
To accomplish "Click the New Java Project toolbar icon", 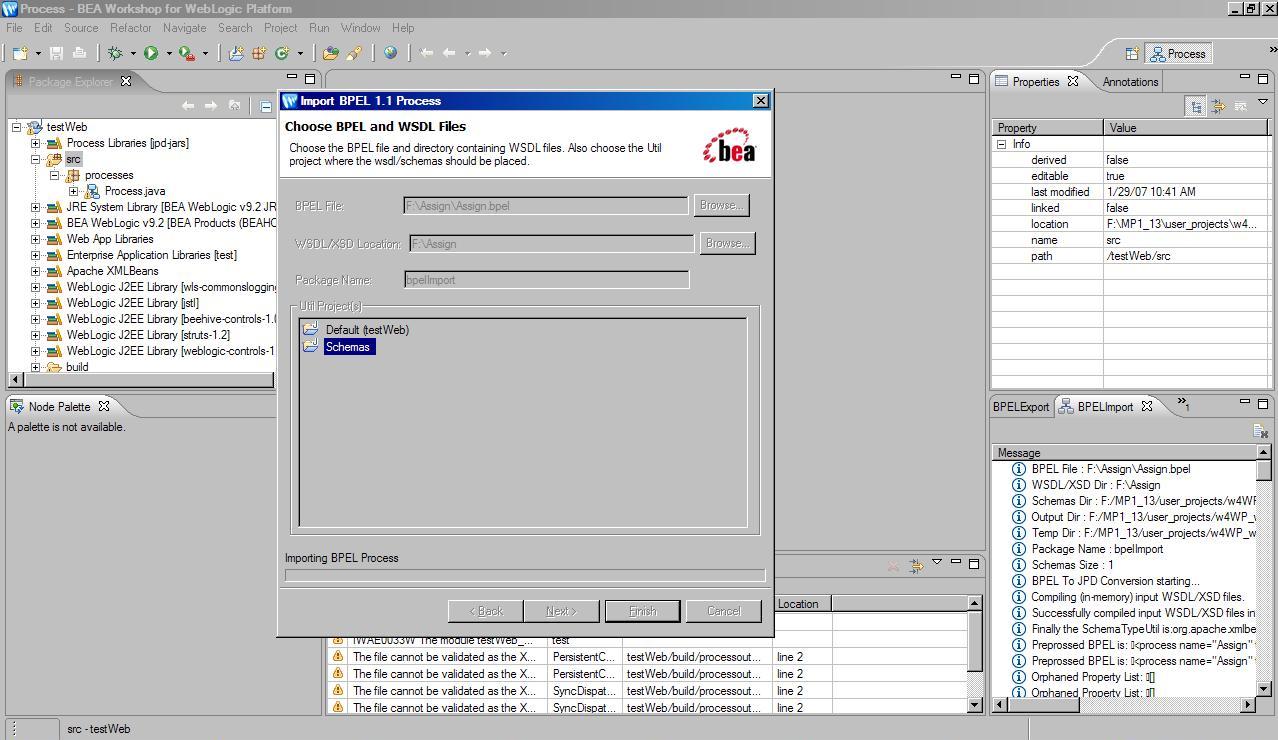I will (236, 53).
